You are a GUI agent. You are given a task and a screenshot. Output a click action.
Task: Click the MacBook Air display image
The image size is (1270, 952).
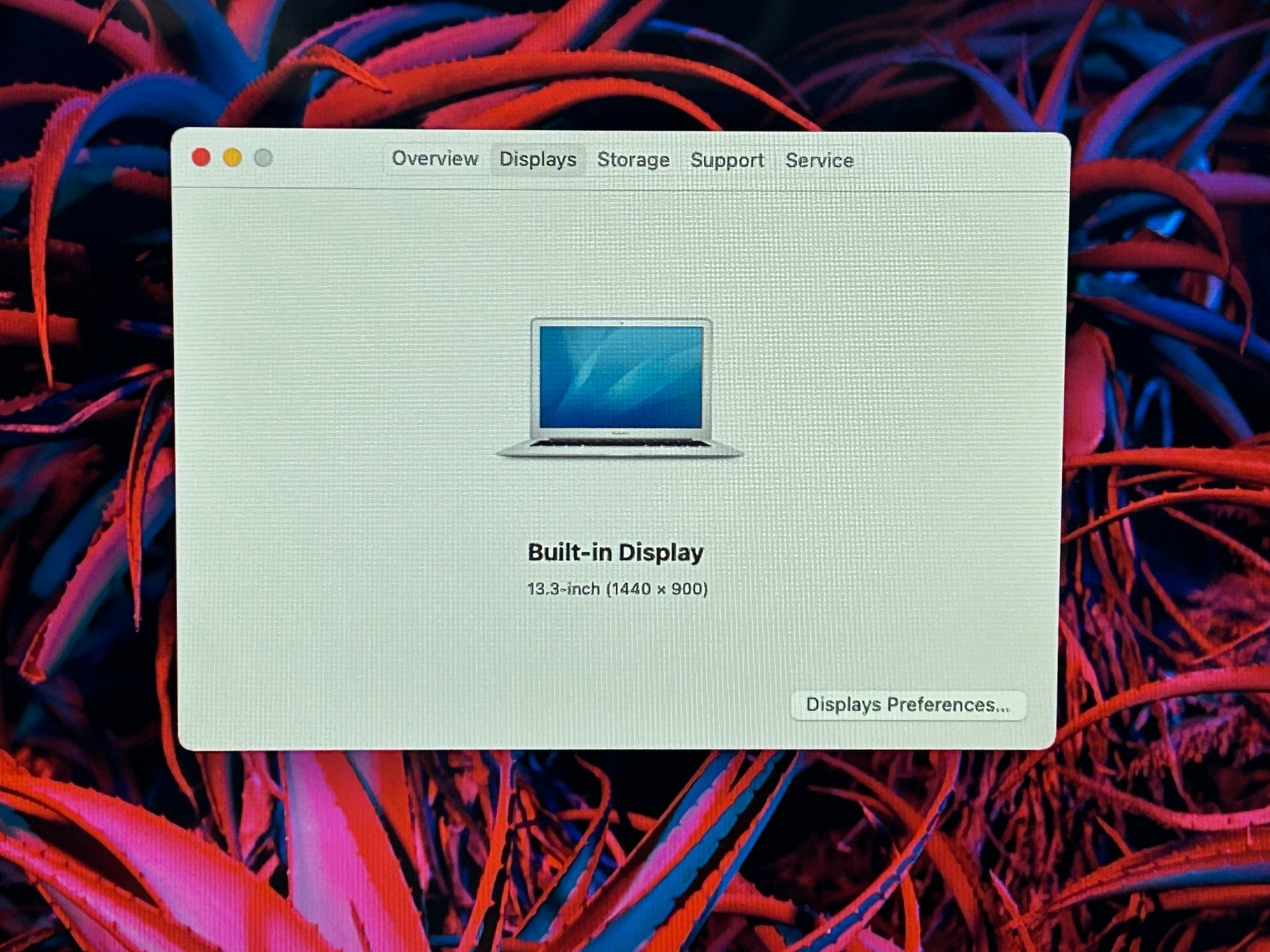point(620,388)
